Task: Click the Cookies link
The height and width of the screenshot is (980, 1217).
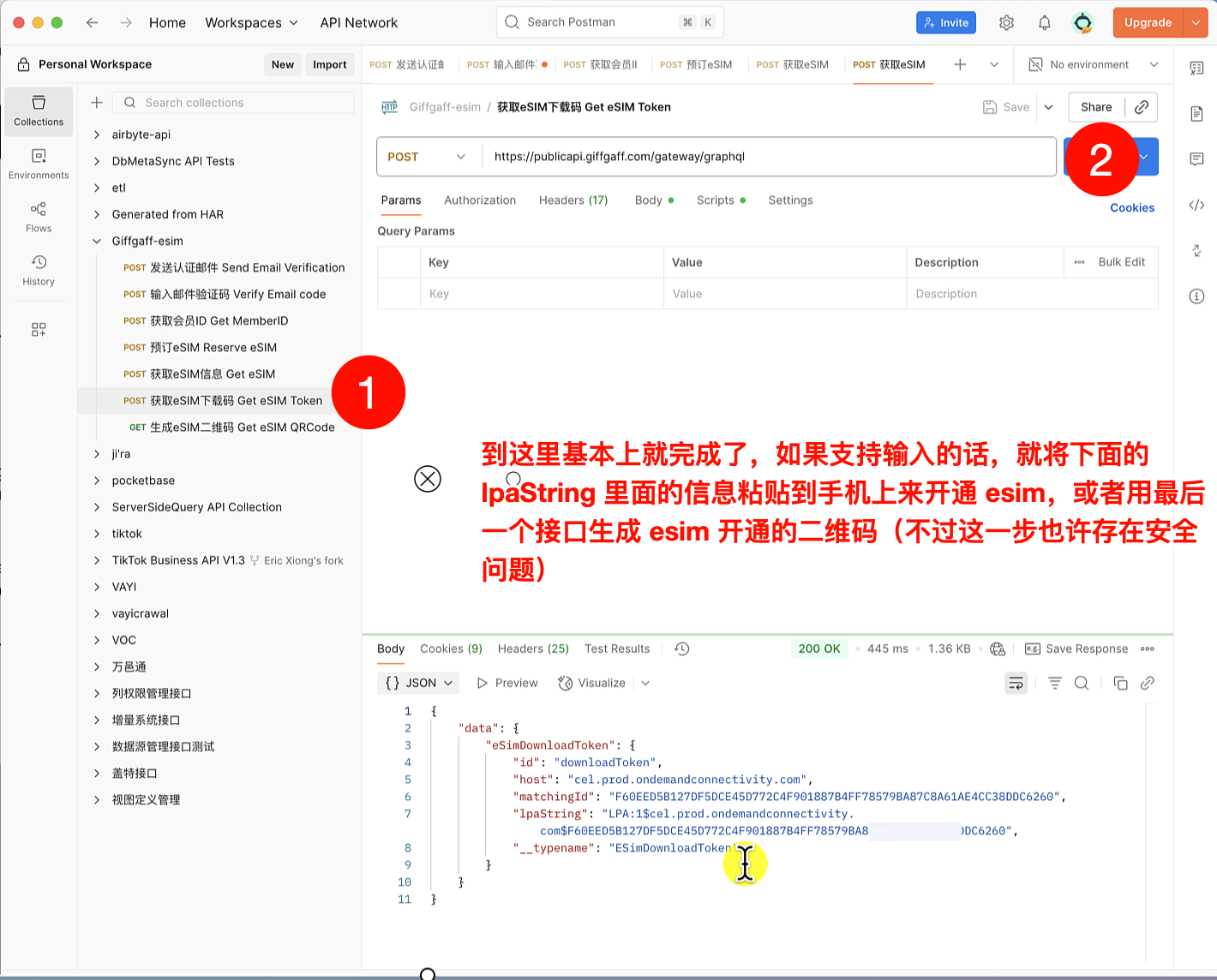Action: click(1132, 207)
